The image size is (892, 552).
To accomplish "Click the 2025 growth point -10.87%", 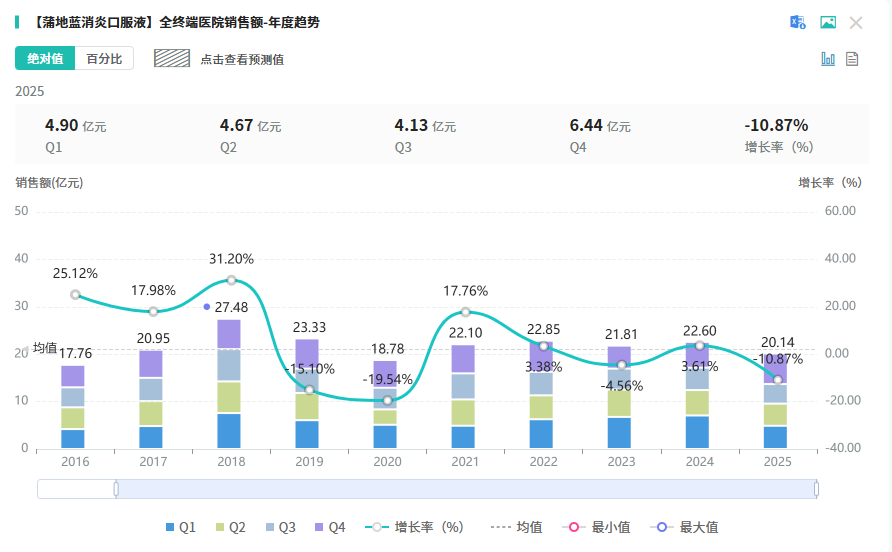I will tap(778, 380).
